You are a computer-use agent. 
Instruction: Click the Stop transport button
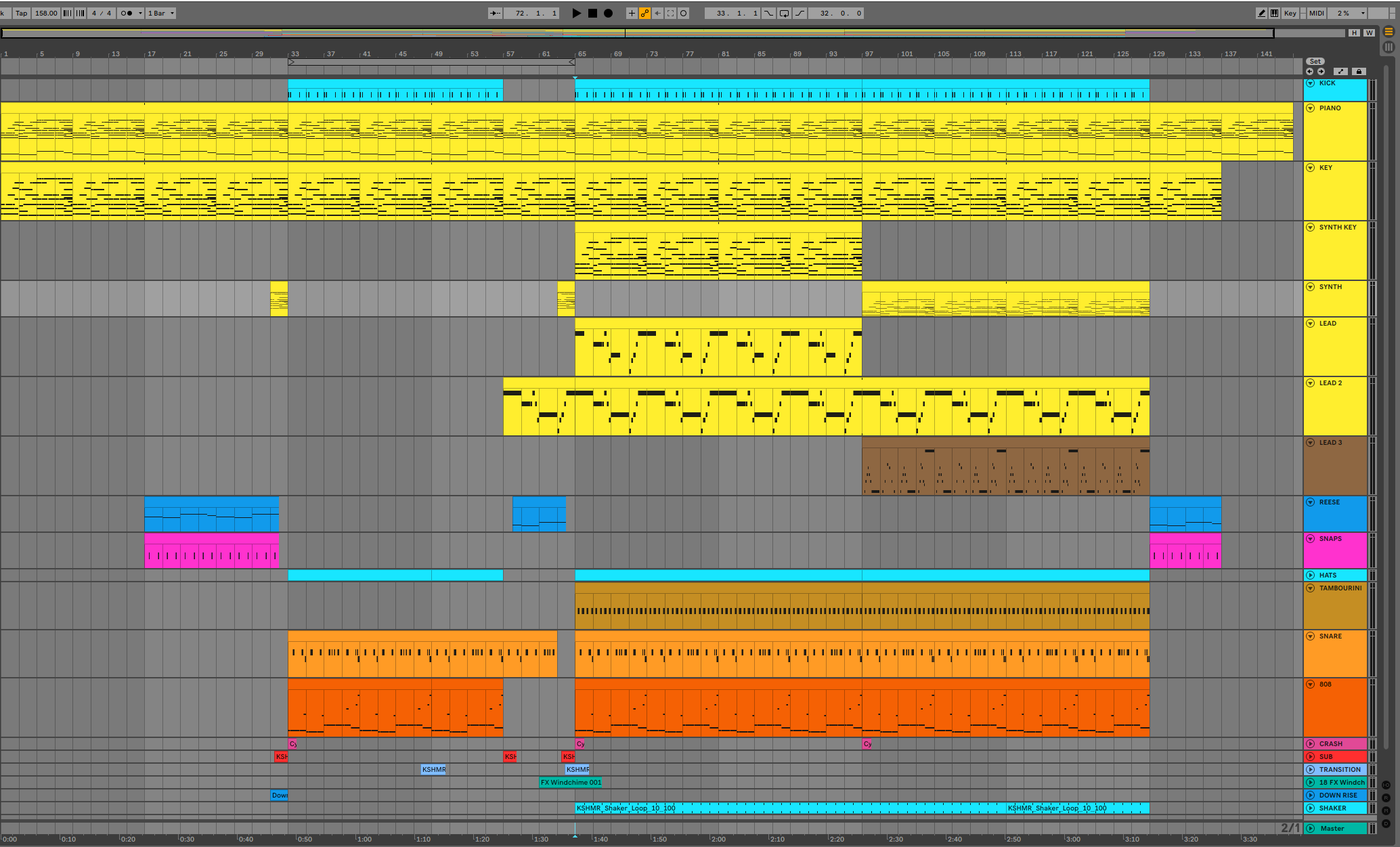click(x=592, y=13)
